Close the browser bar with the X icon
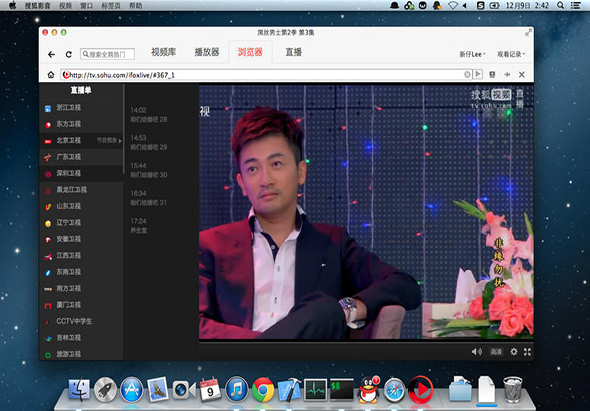590x411 pixels. [522, 75]
